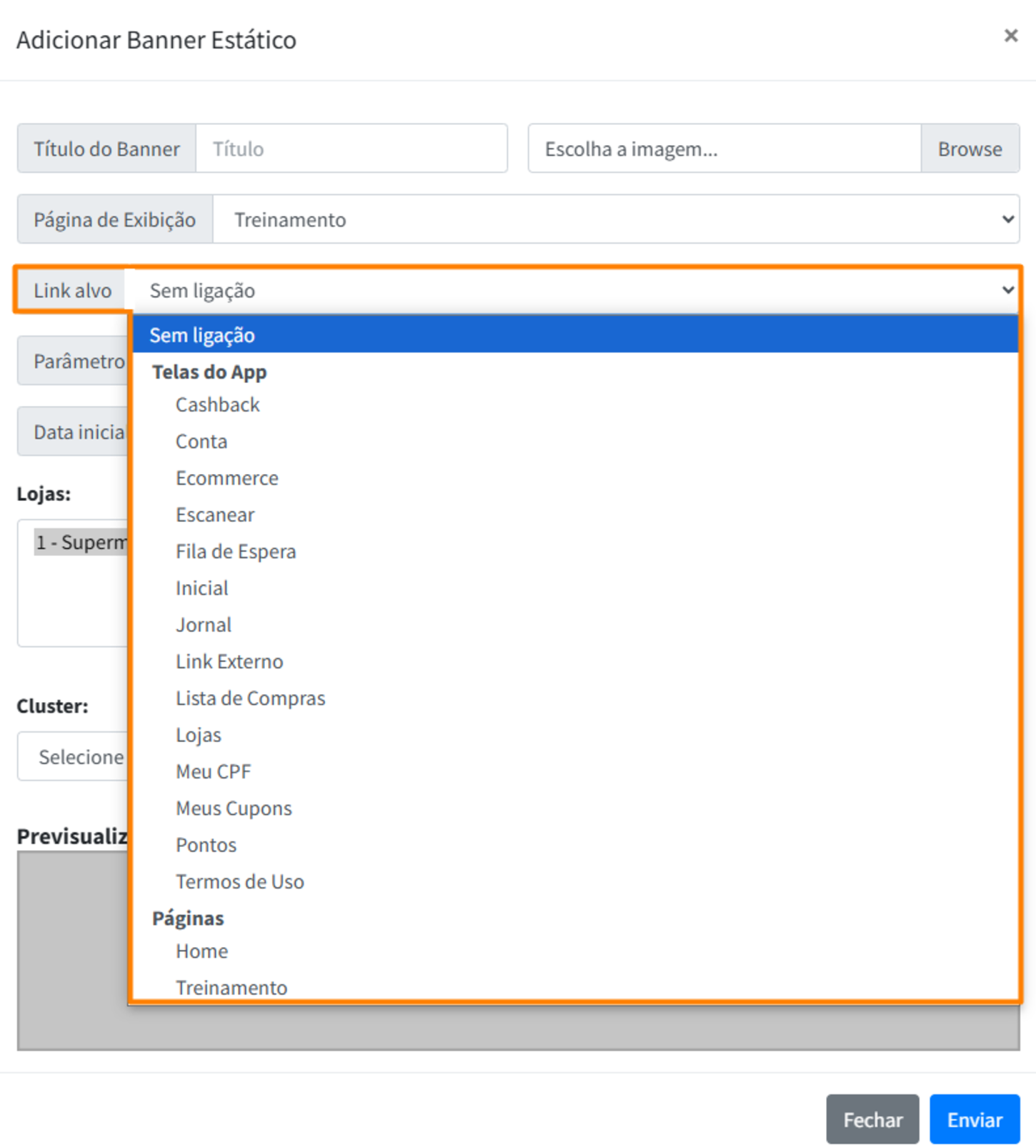
Task: Open the Página de Exibição dropdown
Action: [x=614, y=219]
